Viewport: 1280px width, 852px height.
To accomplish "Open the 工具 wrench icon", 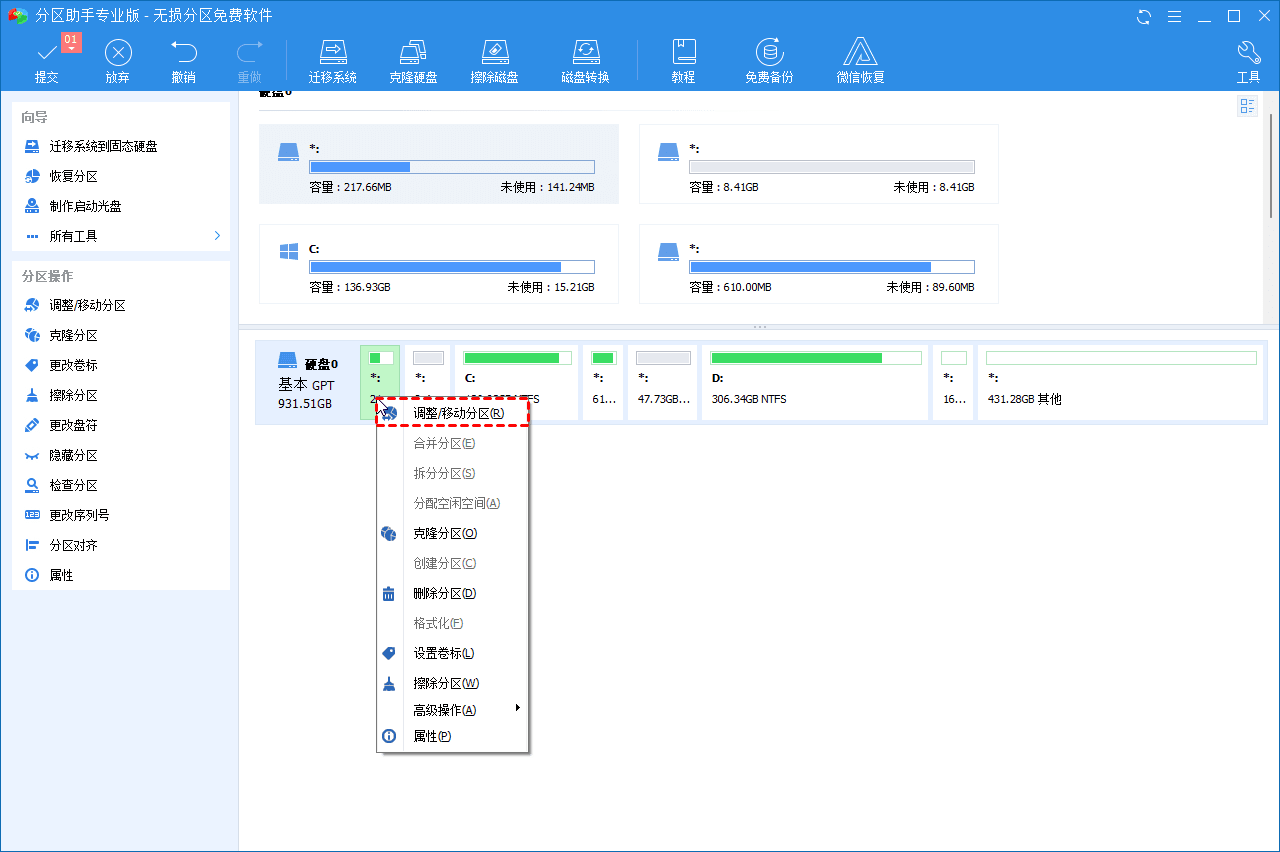I will (1248, 61).
